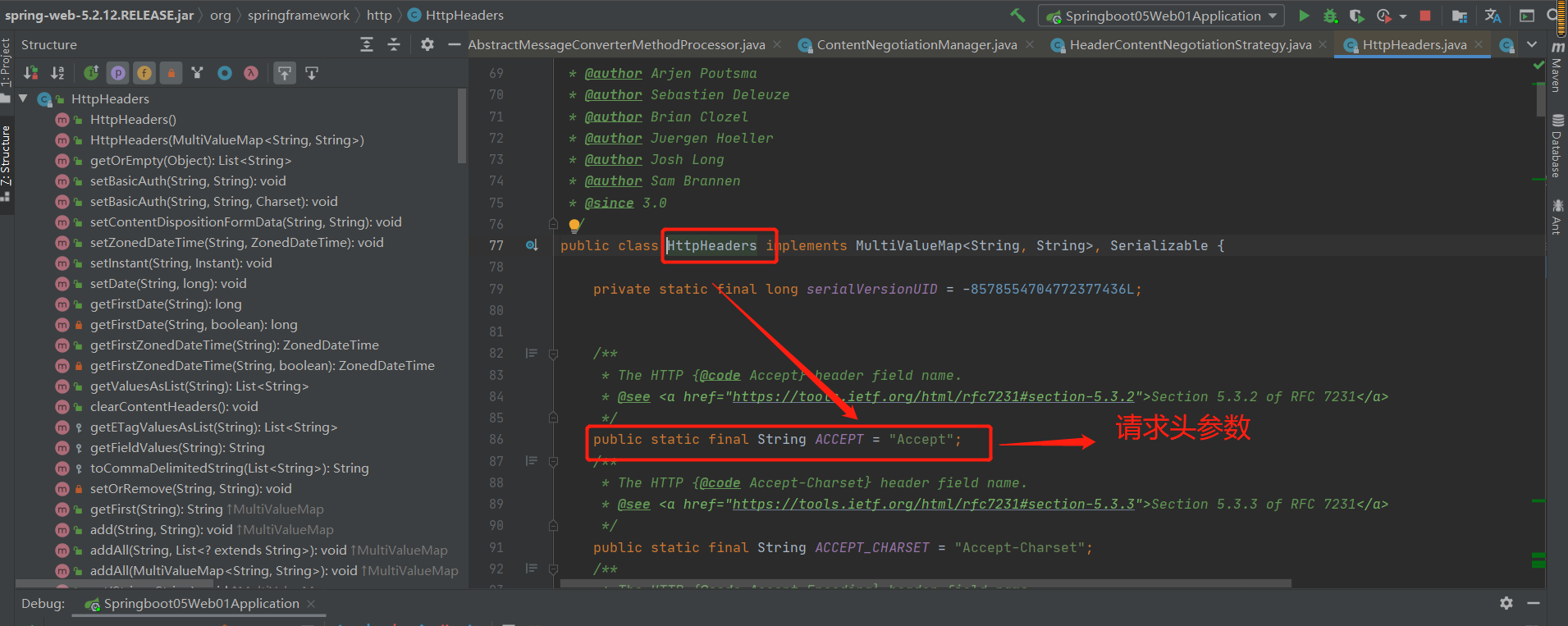This screenshot has width=1568, height=626.
Task: Open Structure panel settings gear
Action: (427, 44)
